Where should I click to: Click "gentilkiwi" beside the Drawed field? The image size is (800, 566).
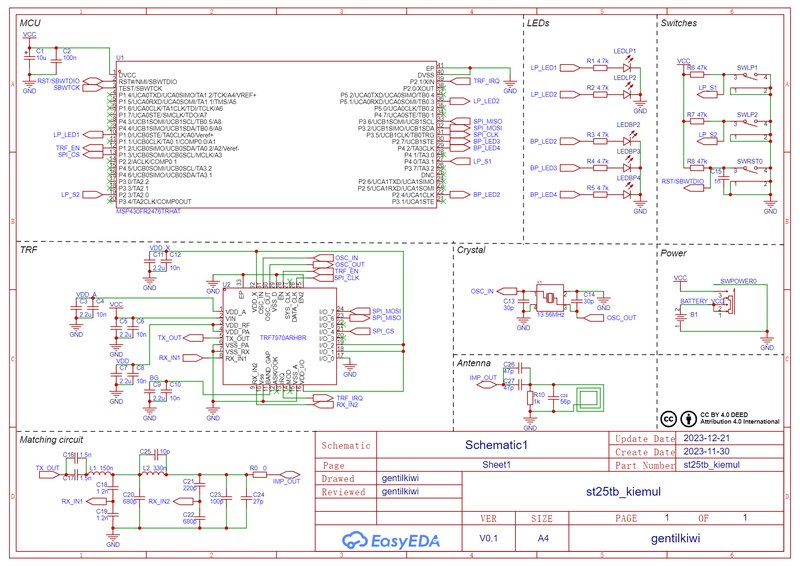400,478
